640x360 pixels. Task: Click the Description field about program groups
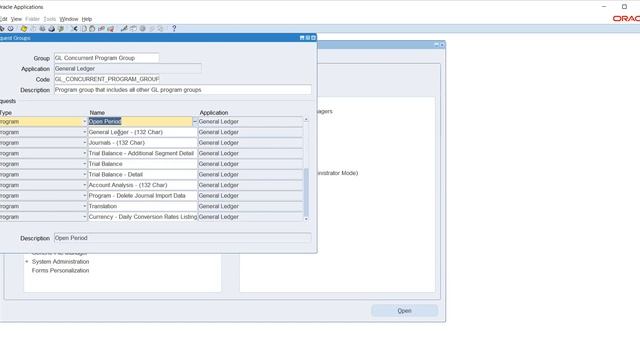click(x=182, y=90)
